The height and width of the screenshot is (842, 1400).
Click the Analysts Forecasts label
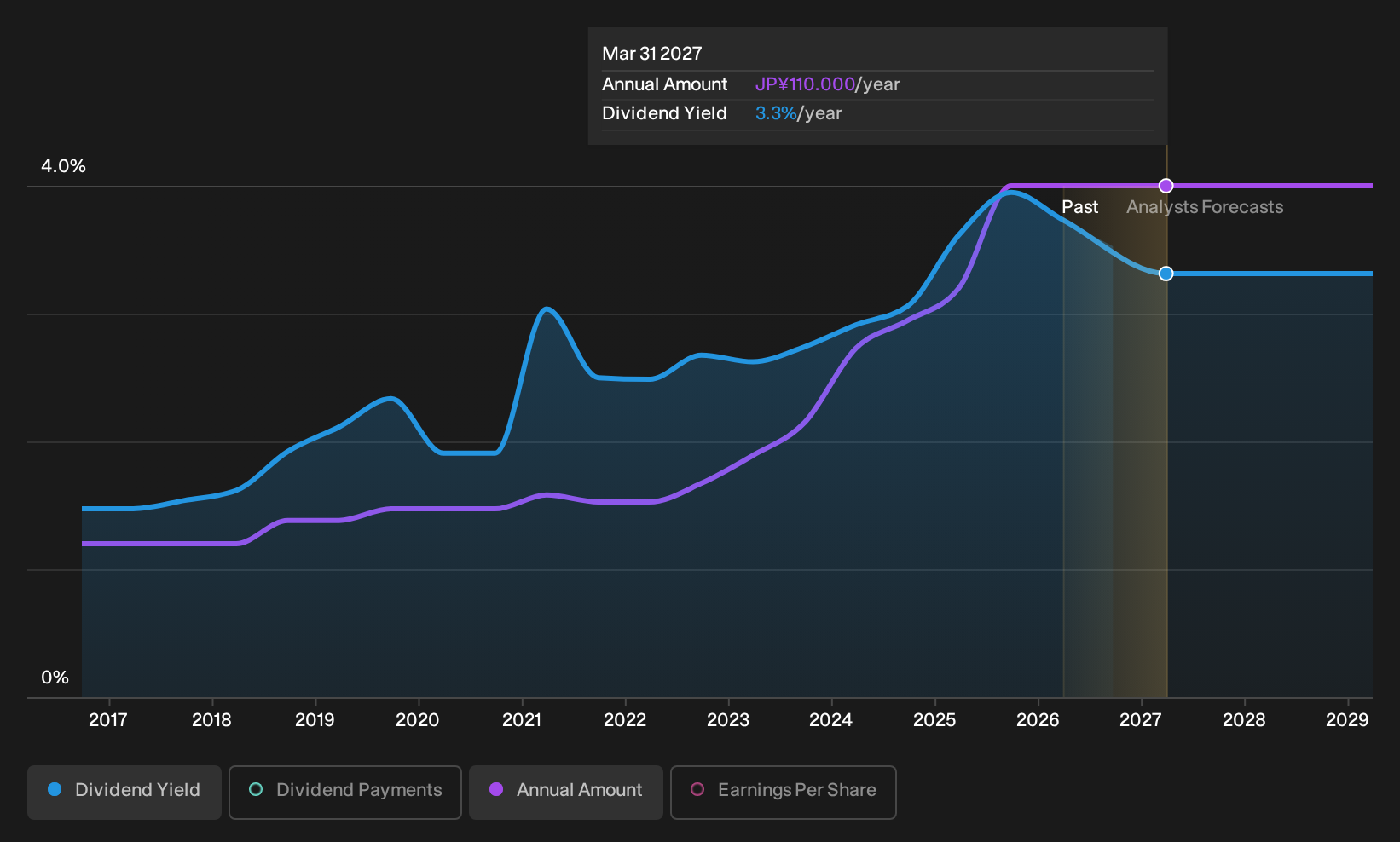pos(1205,207)
